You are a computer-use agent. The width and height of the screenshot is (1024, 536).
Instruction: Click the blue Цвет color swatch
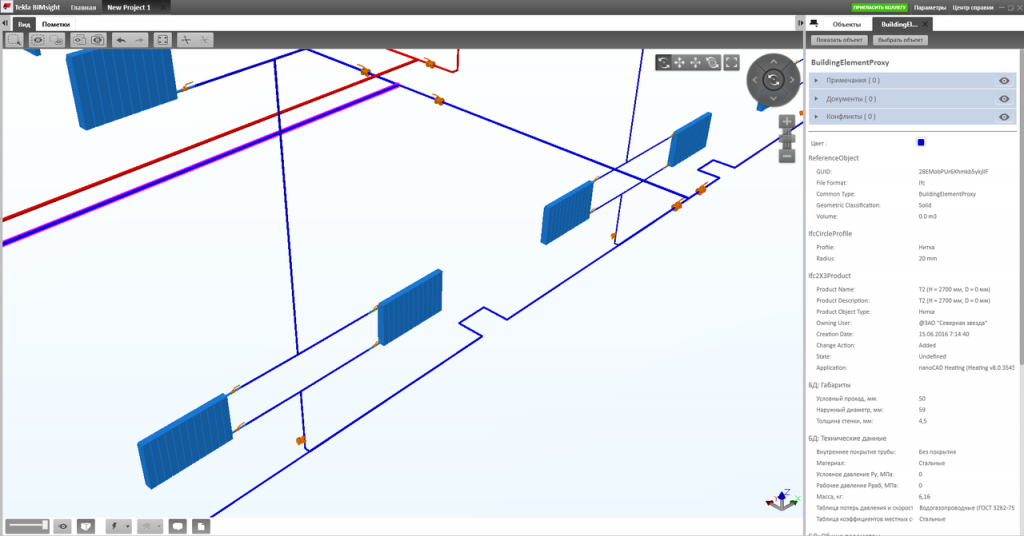point(921,142)
